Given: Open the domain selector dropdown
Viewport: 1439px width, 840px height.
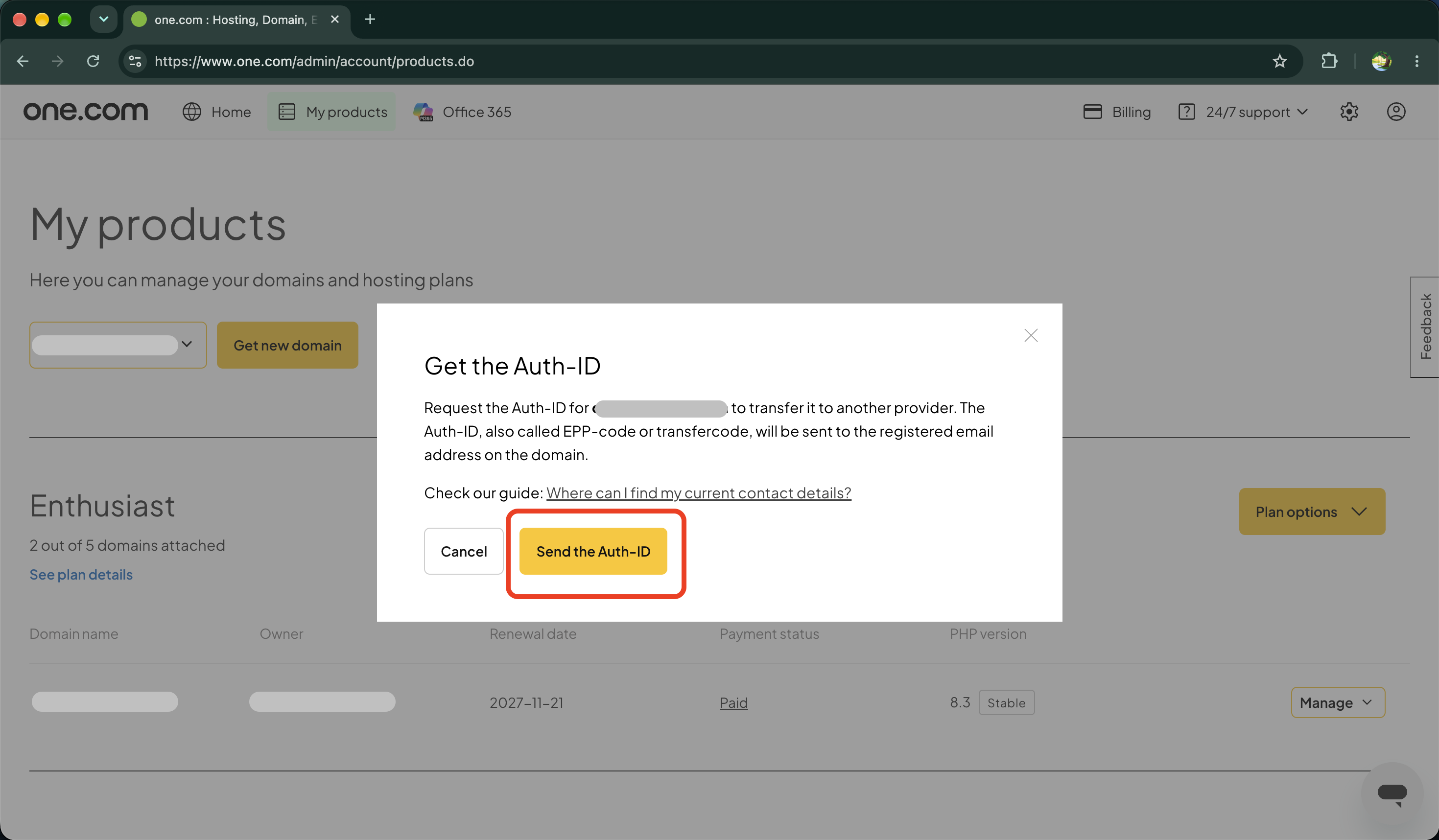Looking at the screenshot, I should click(118, 345).
